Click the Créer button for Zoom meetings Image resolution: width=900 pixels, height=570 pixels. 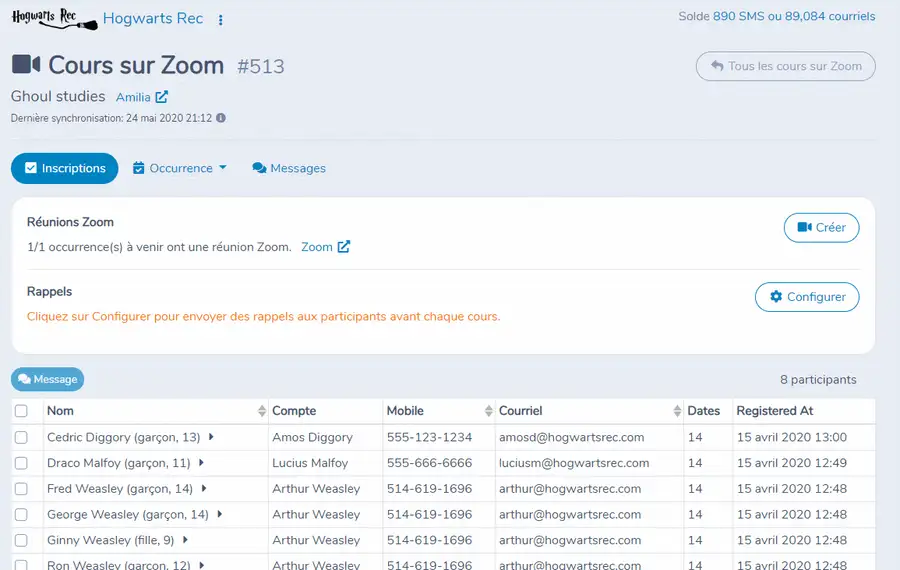point(821,228)
